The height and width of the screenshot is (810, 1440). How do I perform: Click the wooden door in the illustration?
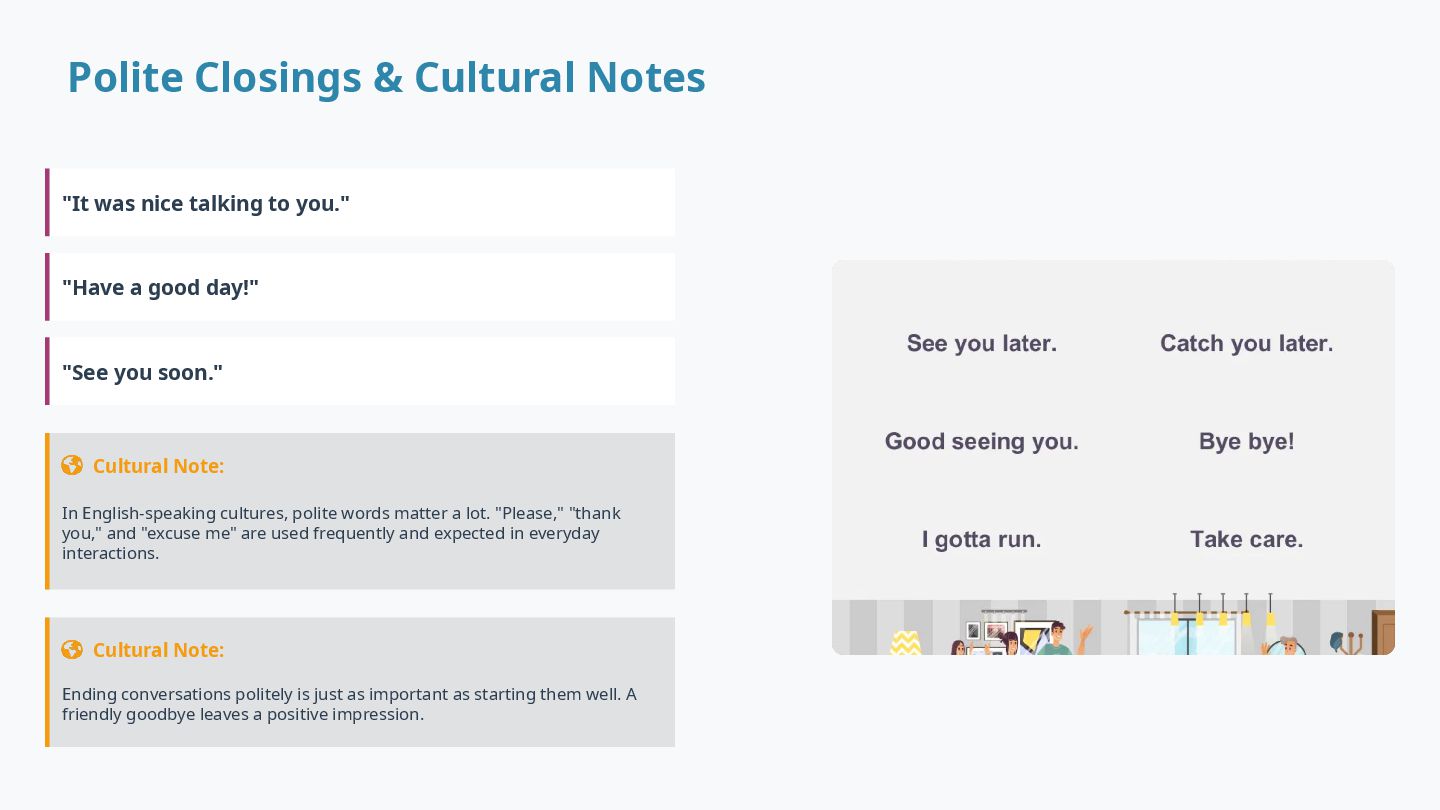tap(1383, 633)
